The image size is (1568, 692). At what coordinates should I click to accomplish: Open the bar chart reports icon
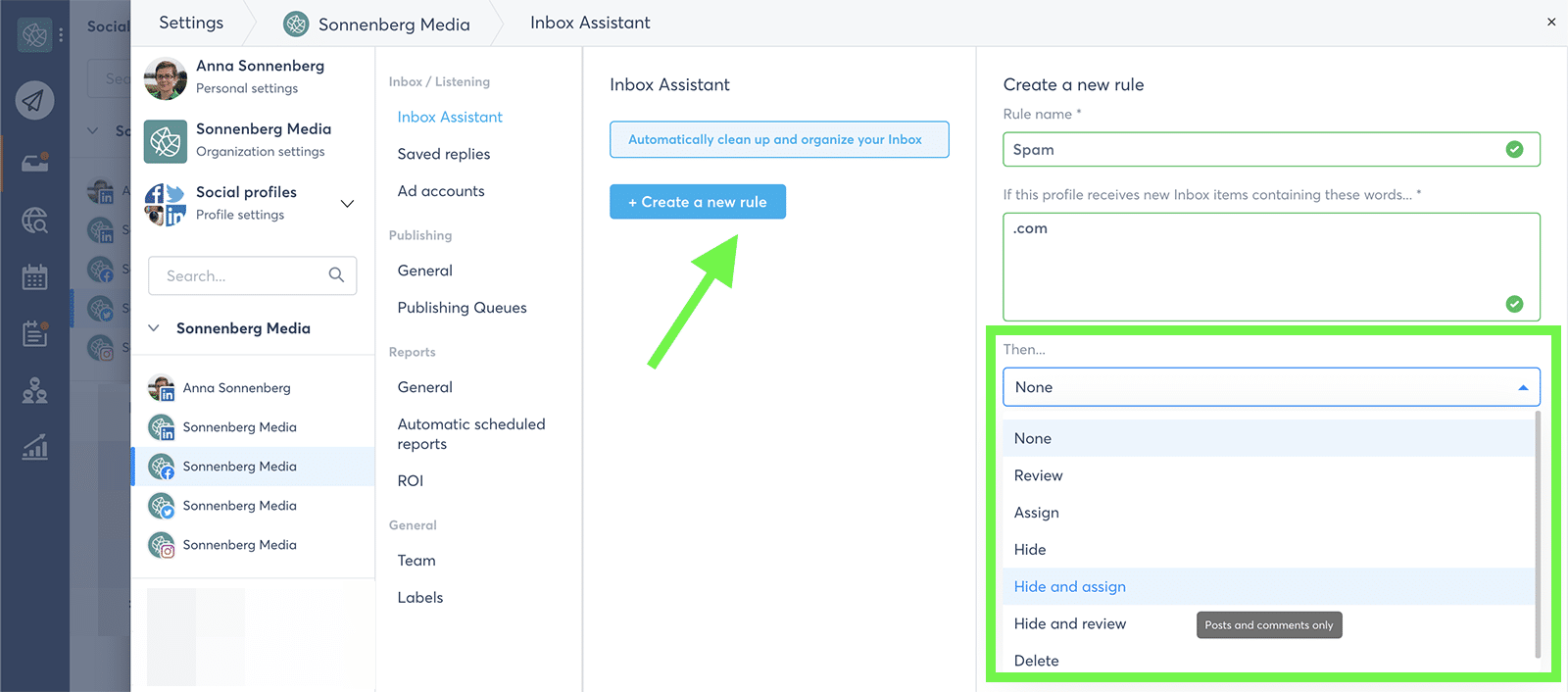(x=35, y=448)
